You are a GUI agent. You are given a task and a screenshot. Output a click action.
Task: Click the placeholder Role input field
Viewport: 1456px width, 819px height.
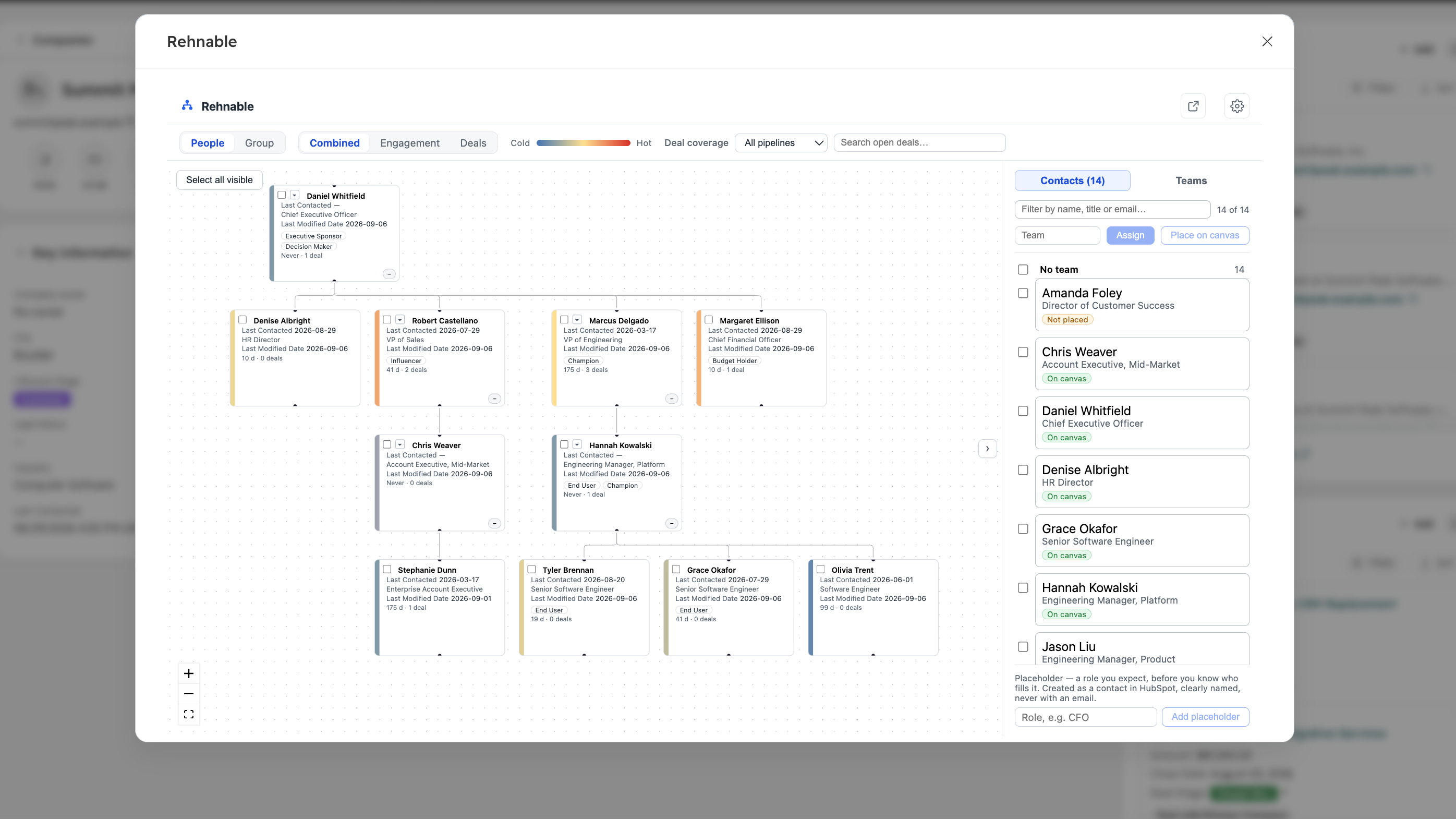coord(1085,717)
